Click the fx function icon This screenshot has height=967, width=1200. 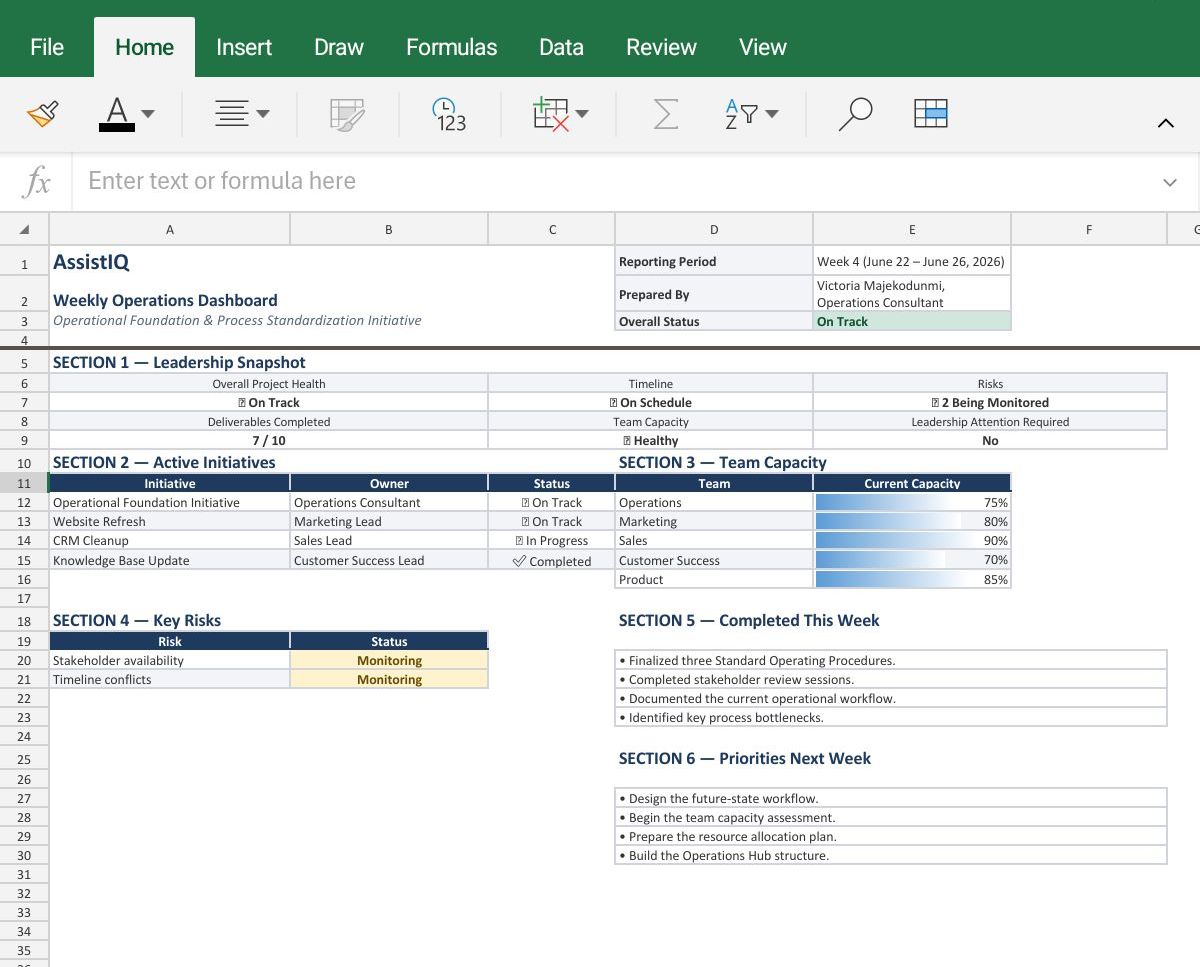pyautogui.click(x=37, y=181)
